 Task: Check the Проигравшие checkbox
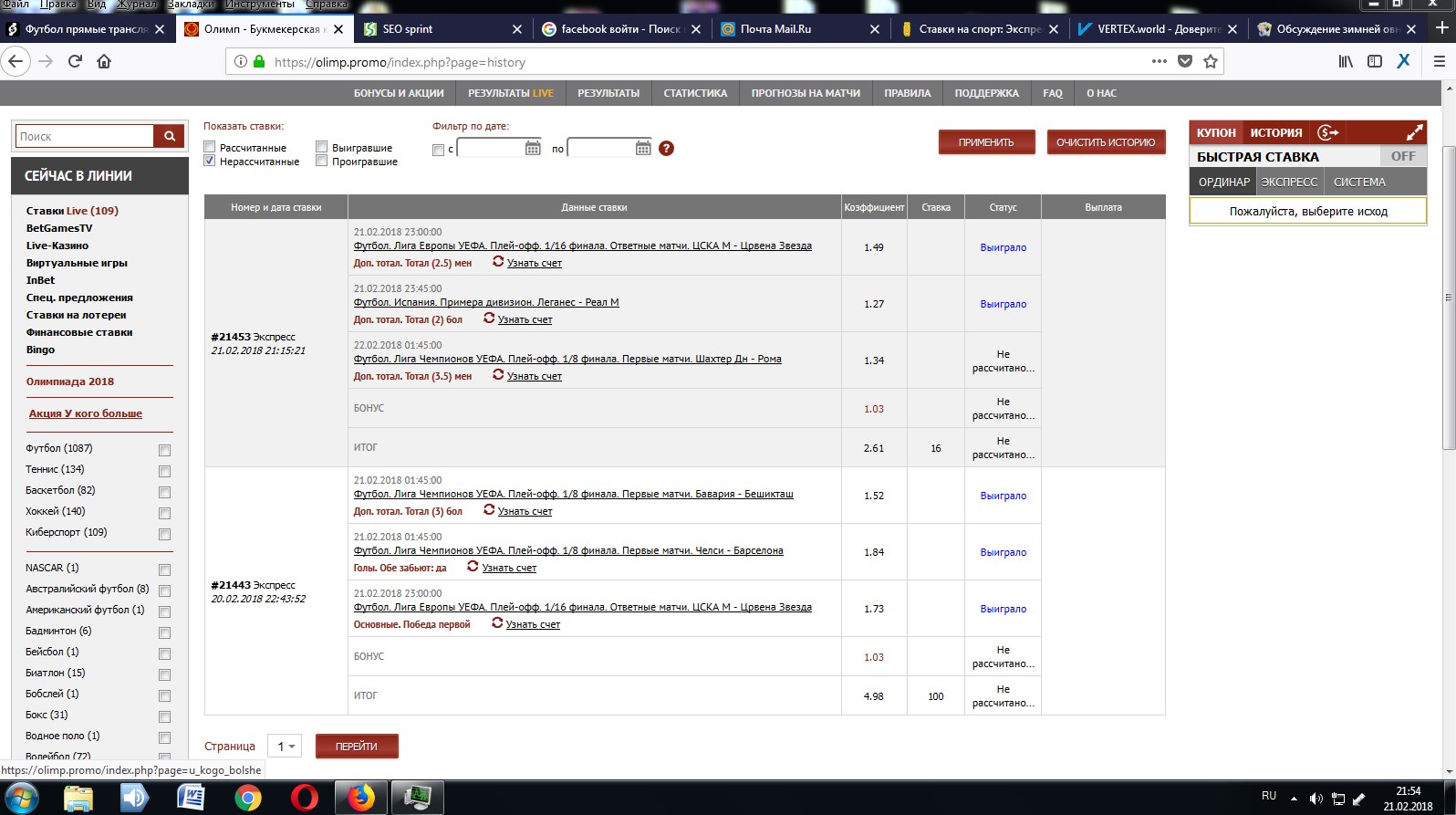(x=322, y=161)
